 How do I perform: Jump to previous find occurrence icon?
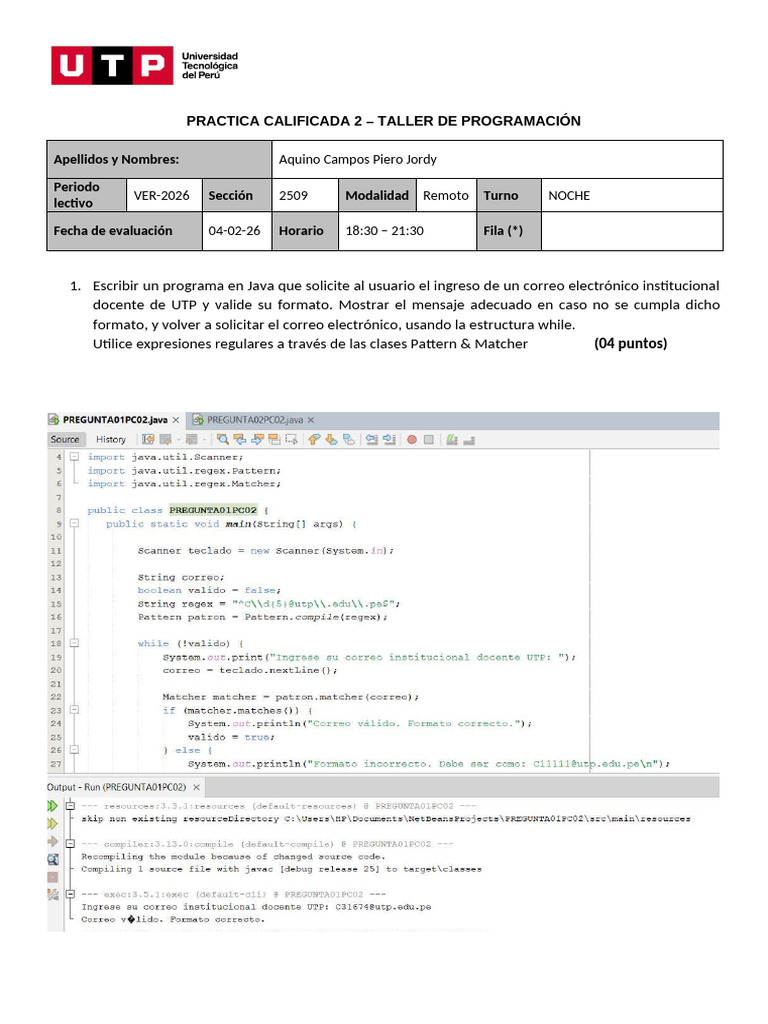coord(239,440)
